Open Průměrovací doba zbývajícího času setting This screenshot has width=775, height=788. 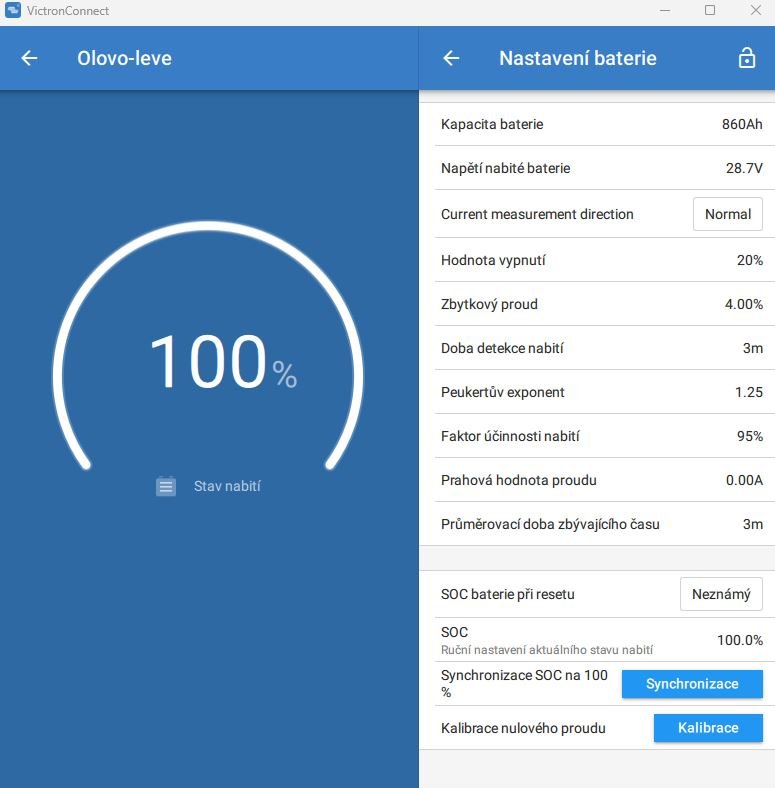[x=597, y=524]
